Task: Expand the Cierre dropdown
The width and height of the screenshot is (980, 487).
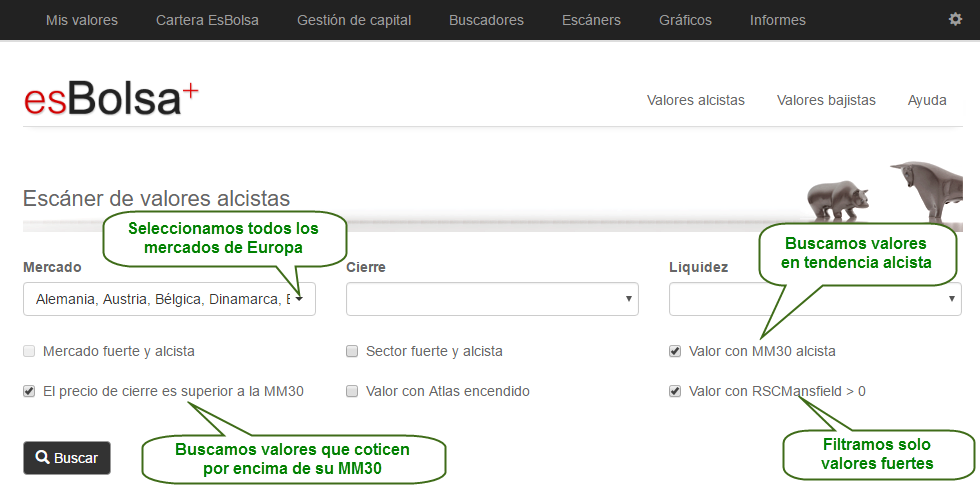Action: coord(492,299)
